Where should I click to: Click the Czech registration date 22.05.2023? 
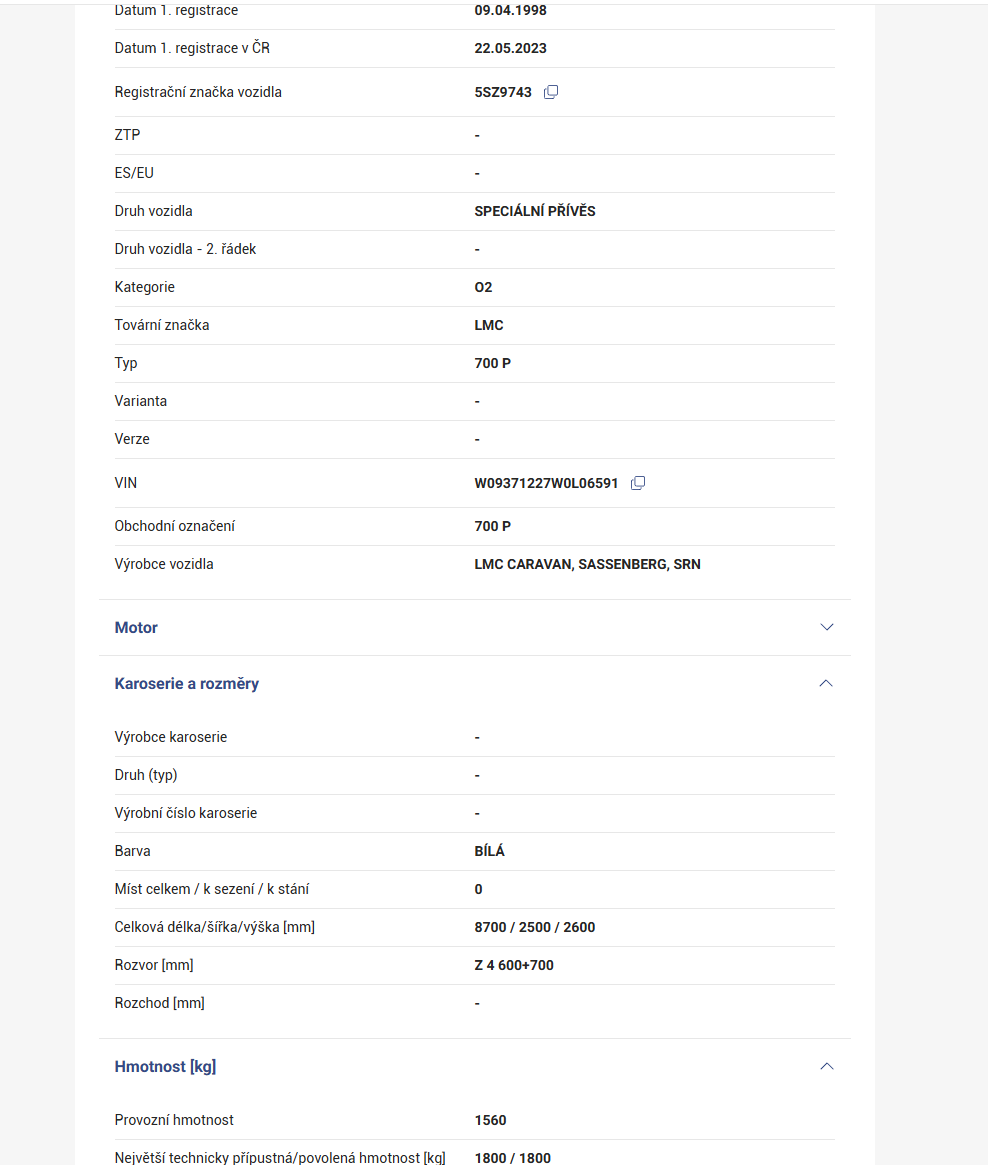510,49
